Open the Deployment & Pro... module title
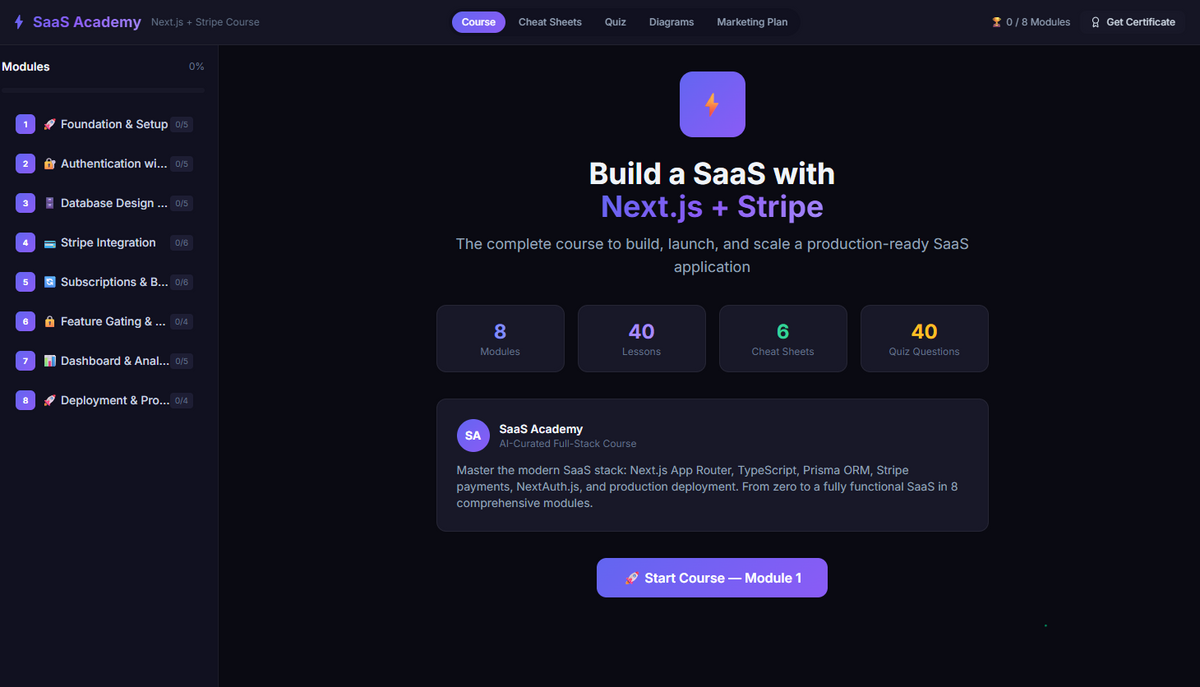This screenshot has height=687, width=1200. [114, 400]
